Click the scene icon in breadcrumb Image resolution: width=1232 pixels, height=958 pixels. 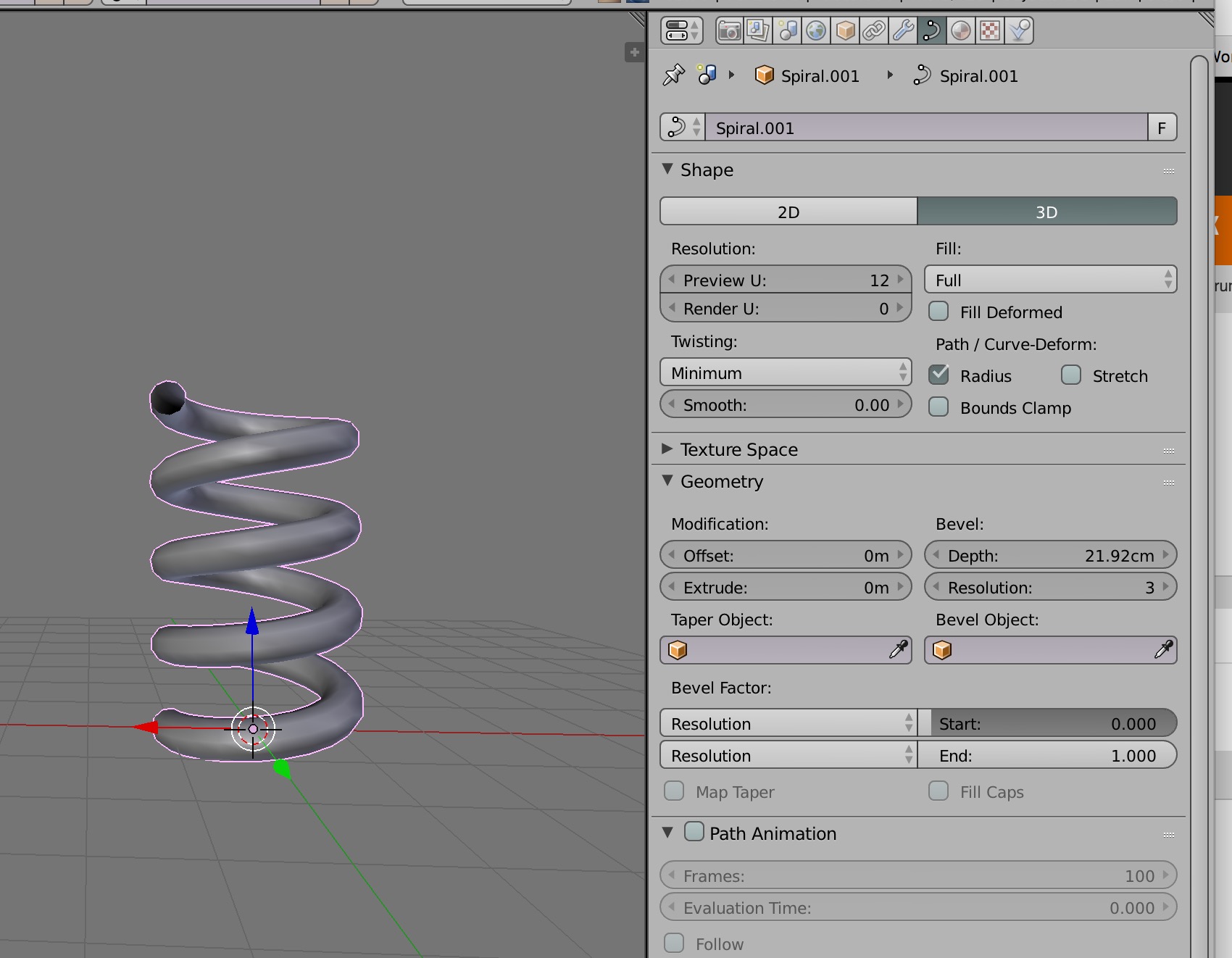(707, 75)
